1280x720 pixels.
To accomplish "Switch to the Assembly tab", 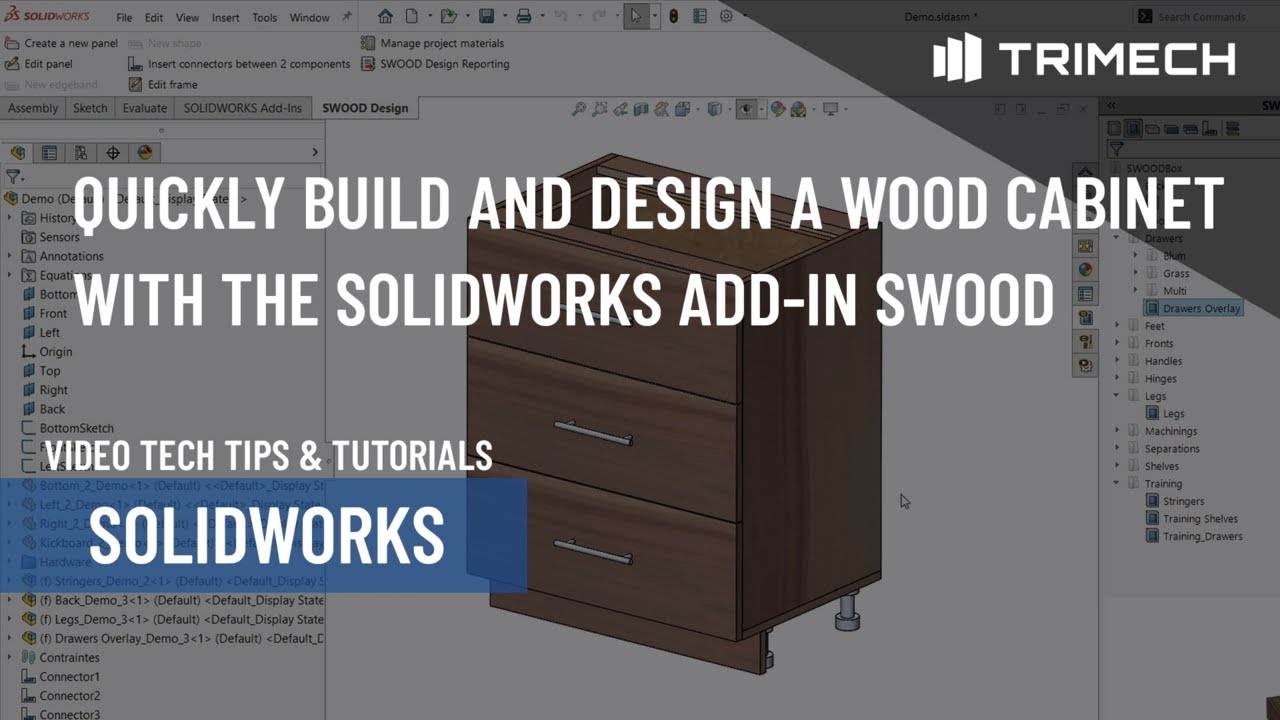I will pos(33,108).
